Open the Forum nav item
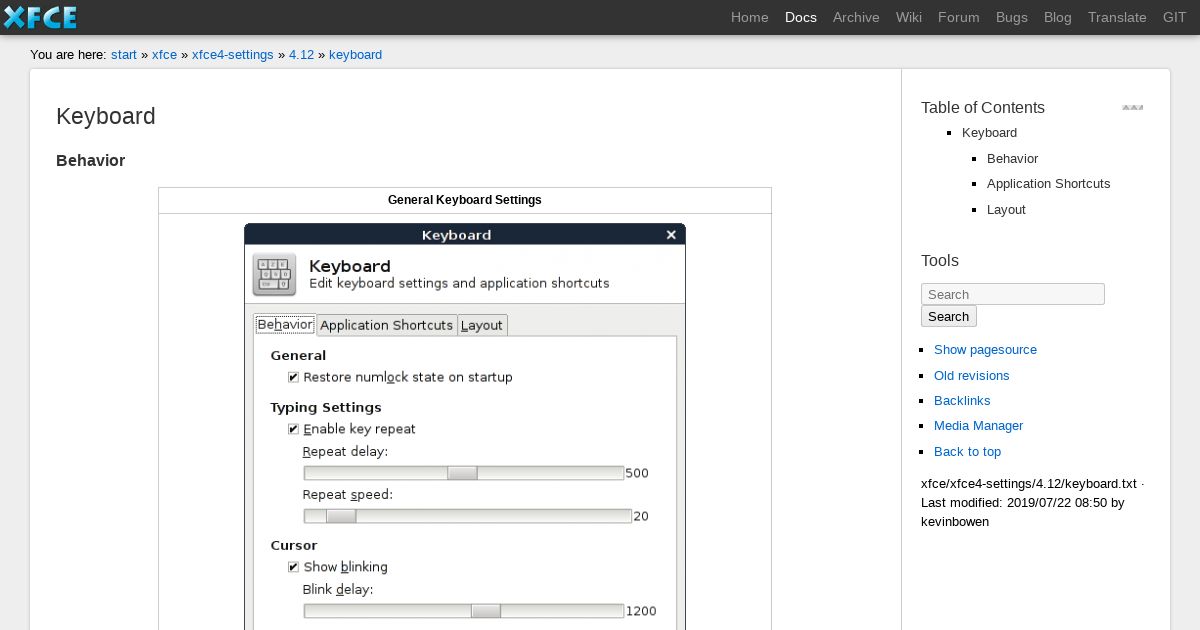The width and height of the screenshot is (1200, 630). pyautogui.click(x=959, y=17)
